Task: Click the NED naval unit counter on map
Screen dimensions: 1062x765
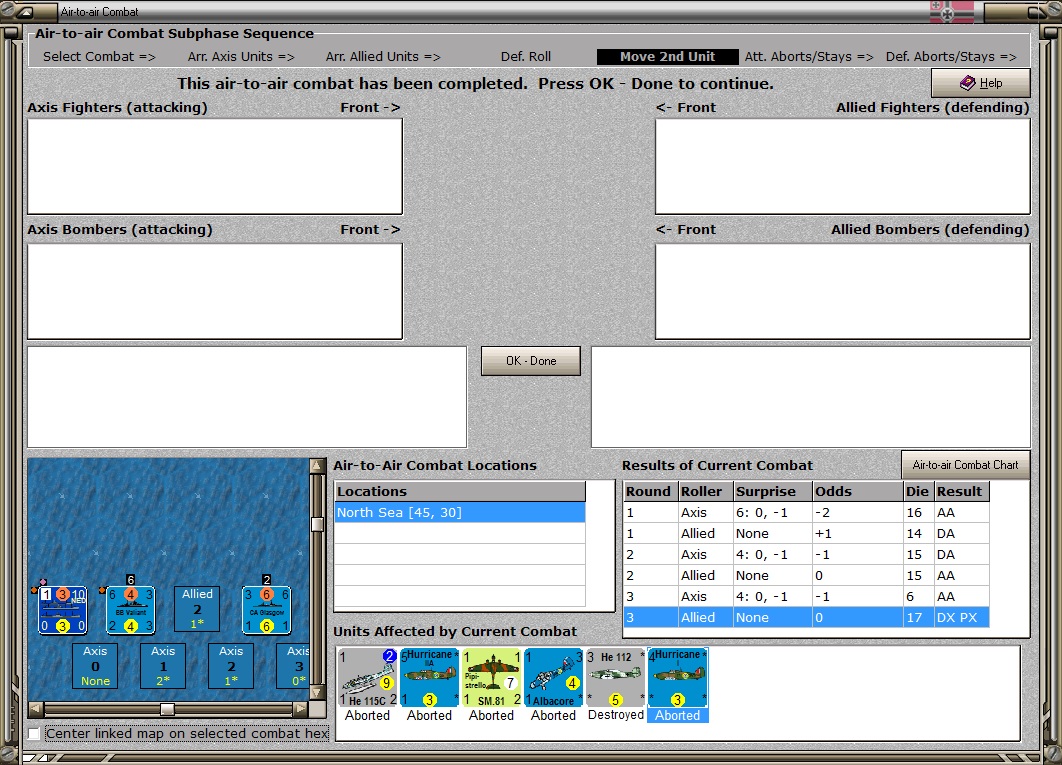Action: 62,610
